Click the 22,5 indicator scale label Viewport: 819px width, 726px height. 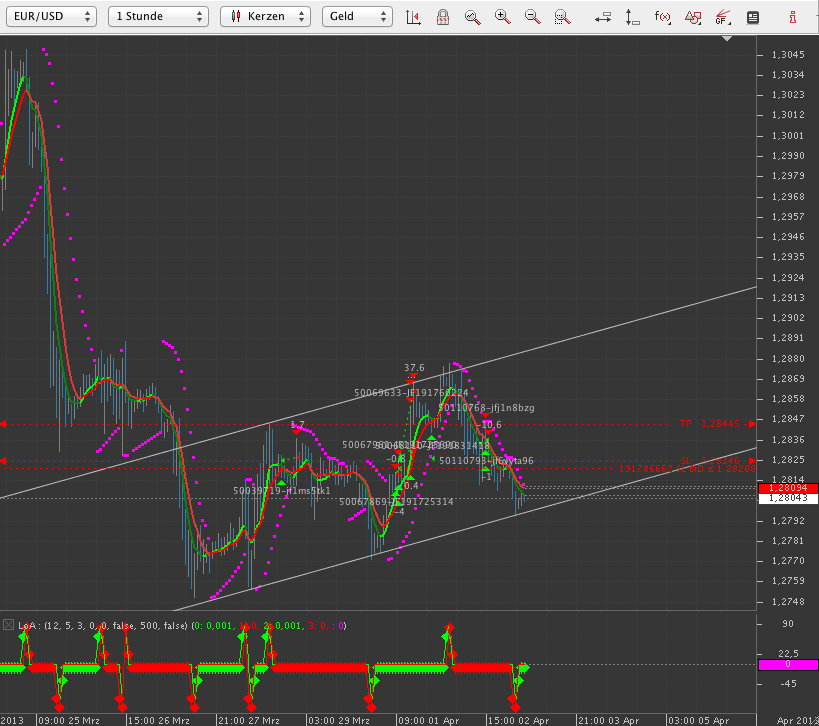coord(788,653)
